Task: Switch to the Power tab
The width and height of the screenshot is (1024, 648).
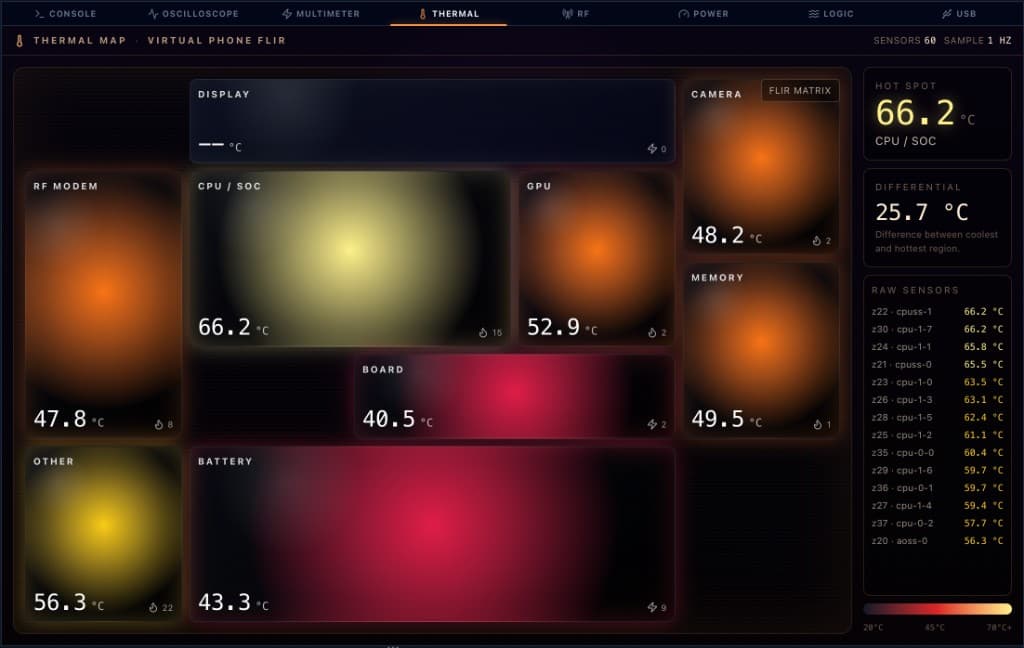Action: [703, 14]
